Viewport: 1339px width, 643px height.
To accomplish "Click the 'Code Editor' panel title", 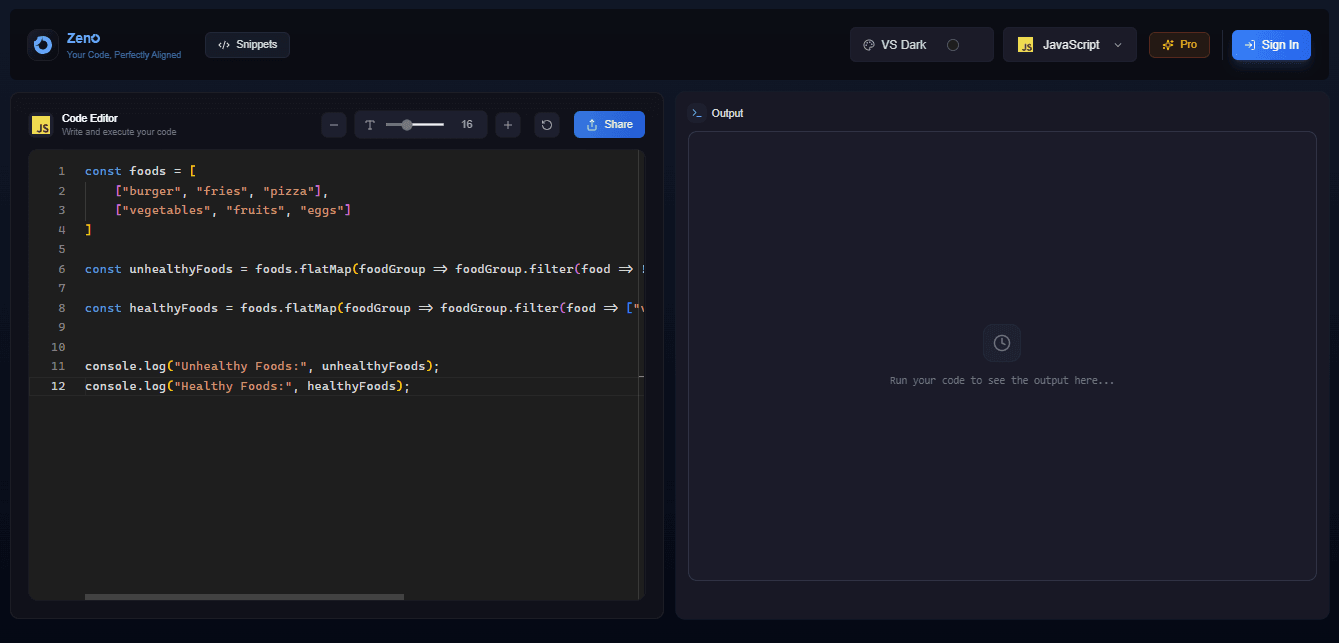I will click(x=90, y=118).
